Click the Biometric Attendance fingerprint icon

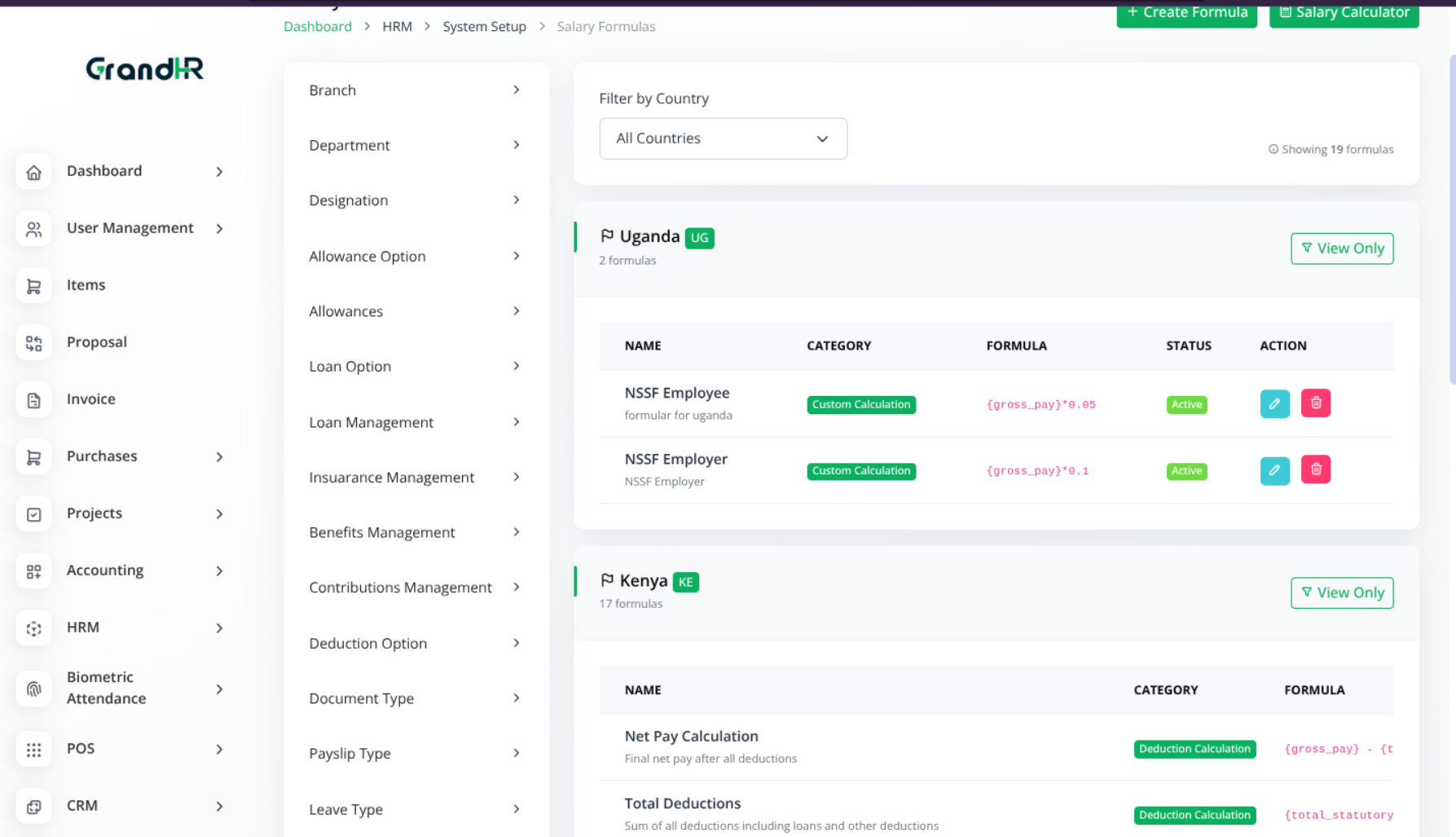[x=33, y=688]
